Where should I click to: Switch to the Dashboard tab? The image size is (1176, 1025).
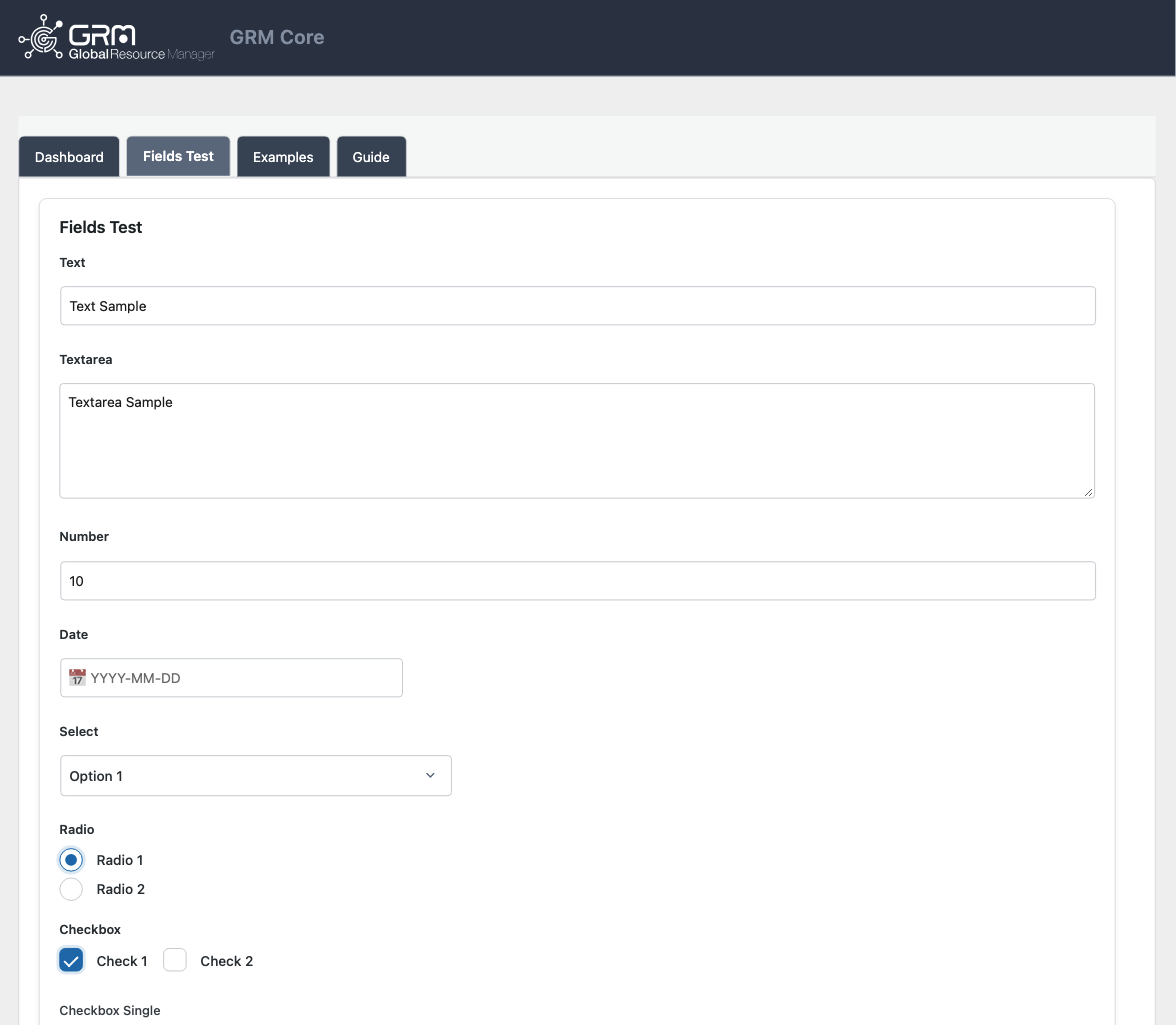[69, 157]
